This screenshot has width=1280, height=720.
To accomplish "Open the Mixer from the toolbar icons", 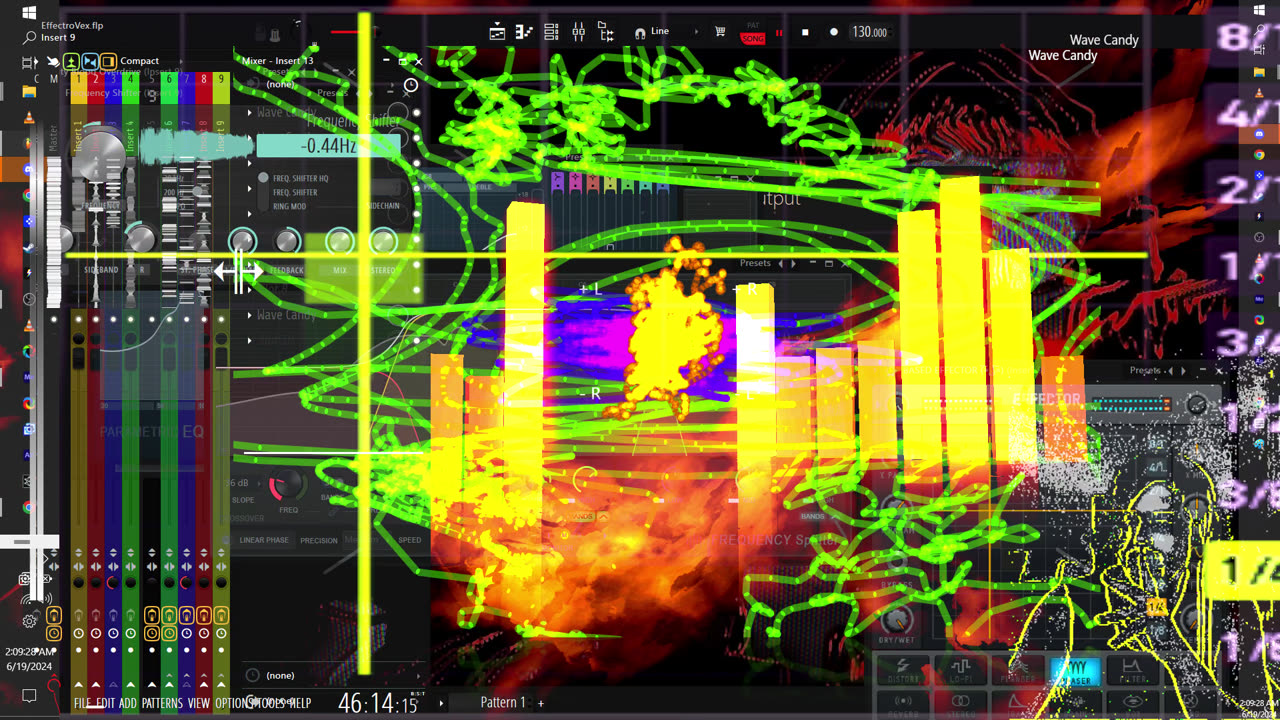I will [x=578, y=32].
